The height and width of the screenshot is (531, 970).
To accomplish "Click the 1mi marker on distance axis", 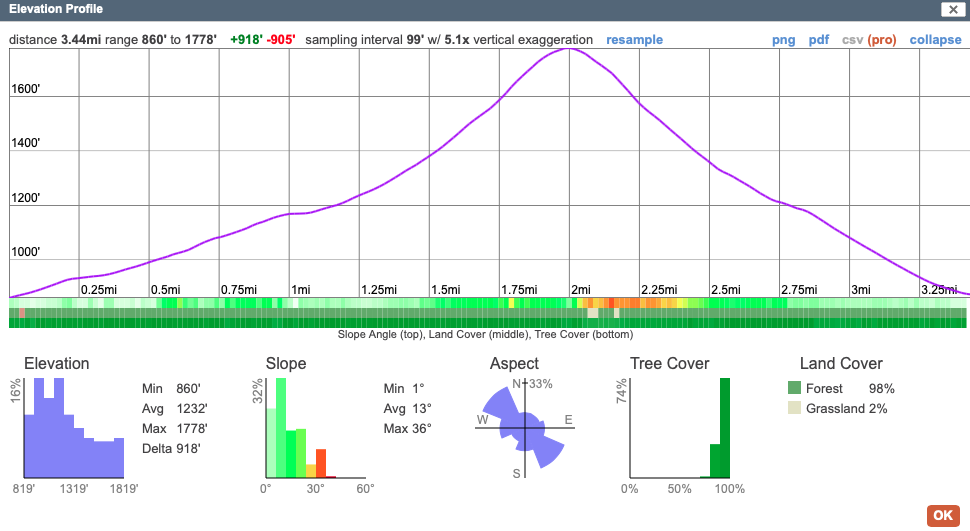I will pyautogui.click(x=301, y=289).
